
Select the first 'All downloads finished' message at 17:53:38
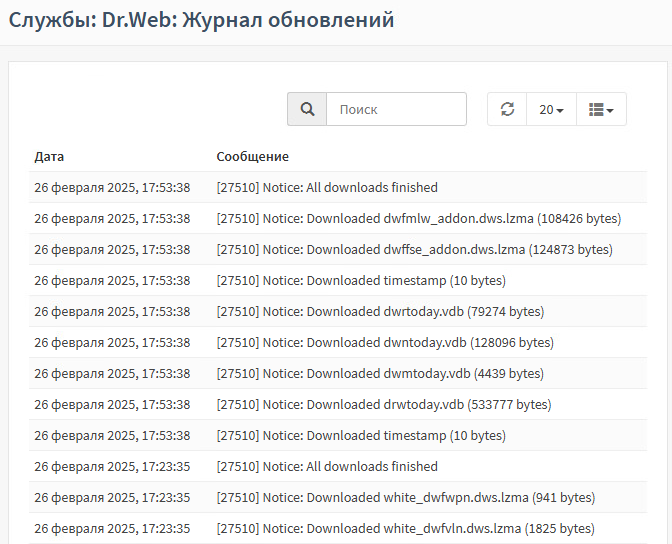327,187
